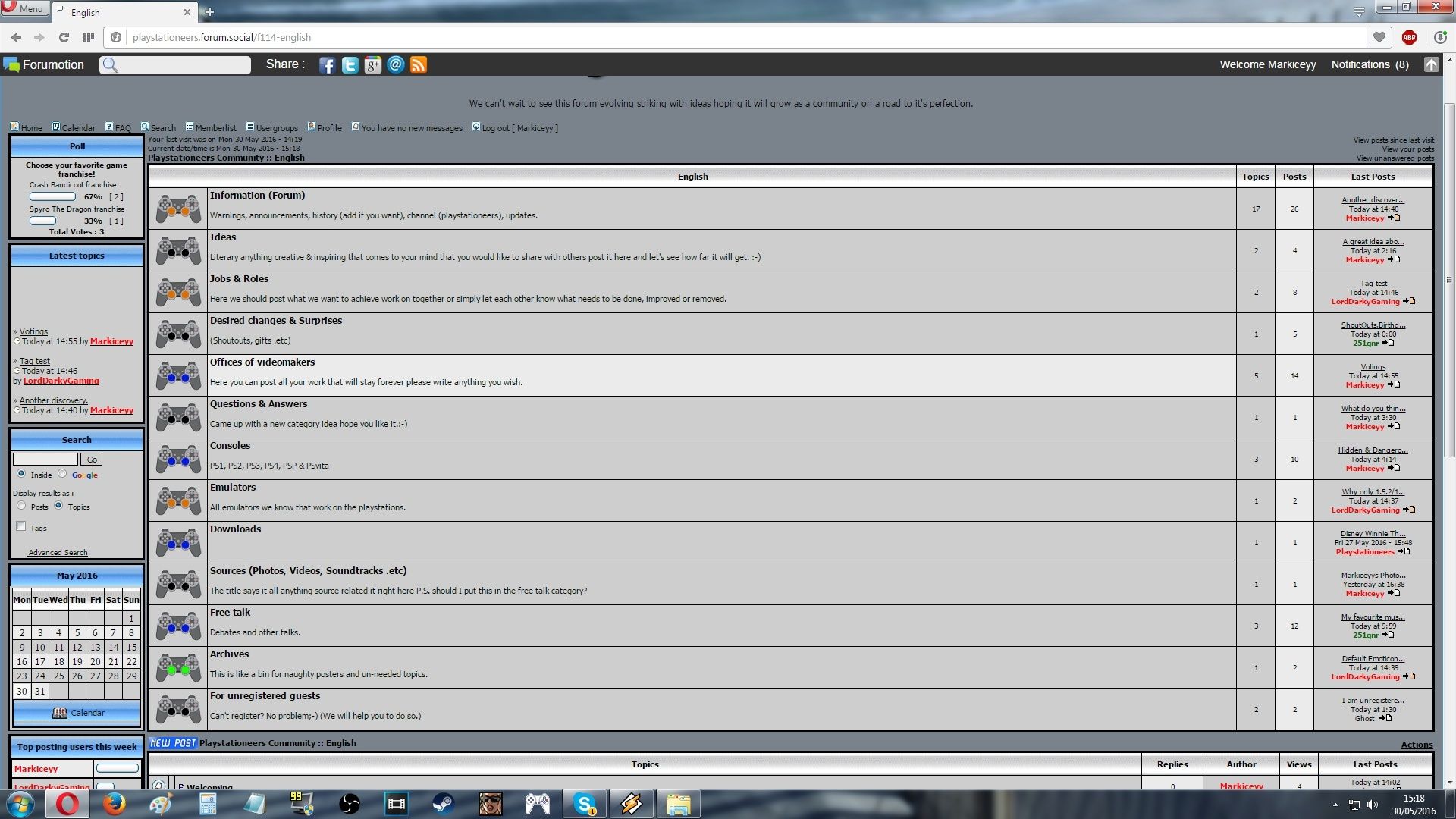Open Usergroups page
Viewport: 1456px width, 819px height.
pyautogui.click(x=271, y=127)
